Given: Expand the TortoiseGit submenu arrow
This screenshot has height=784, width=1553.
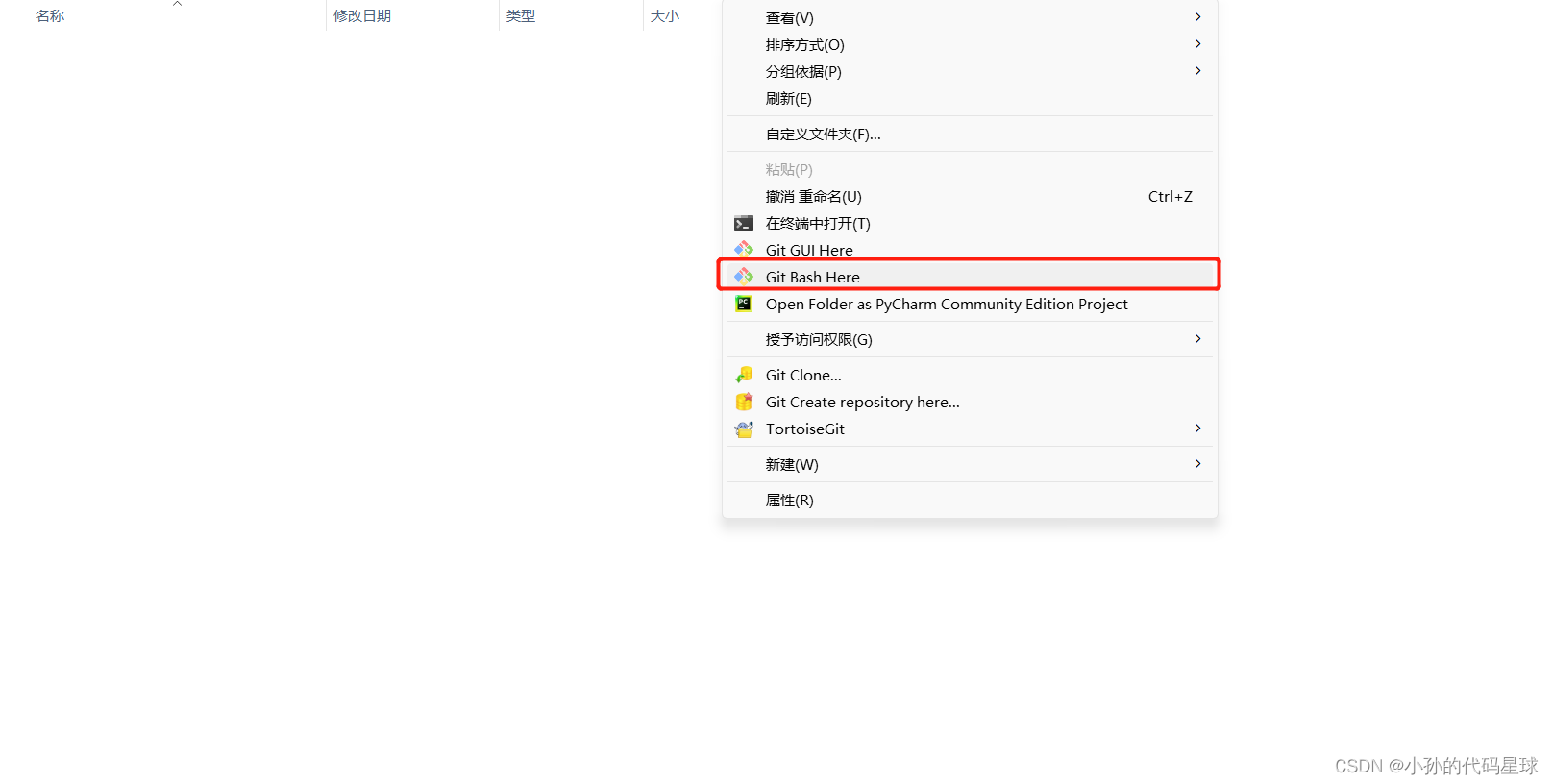Looking at the screenshot, I should (1197, 429).
